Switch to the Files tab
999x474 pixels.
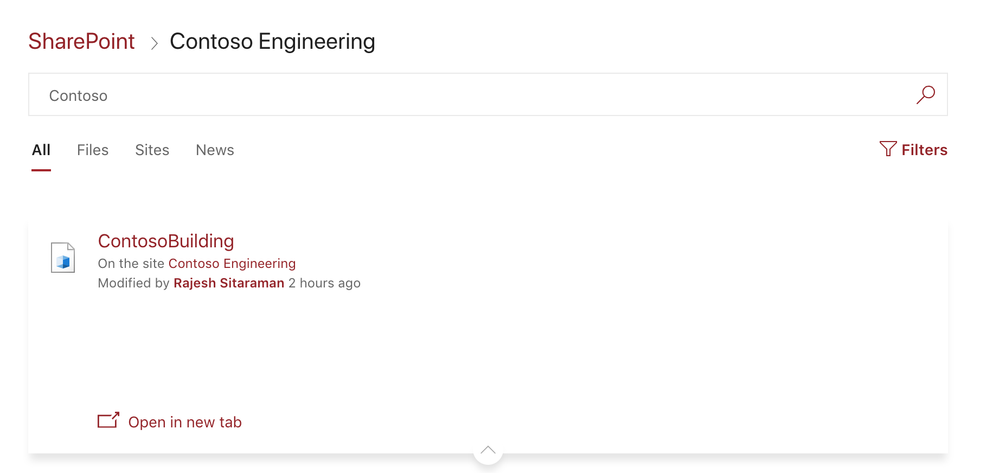92,150
